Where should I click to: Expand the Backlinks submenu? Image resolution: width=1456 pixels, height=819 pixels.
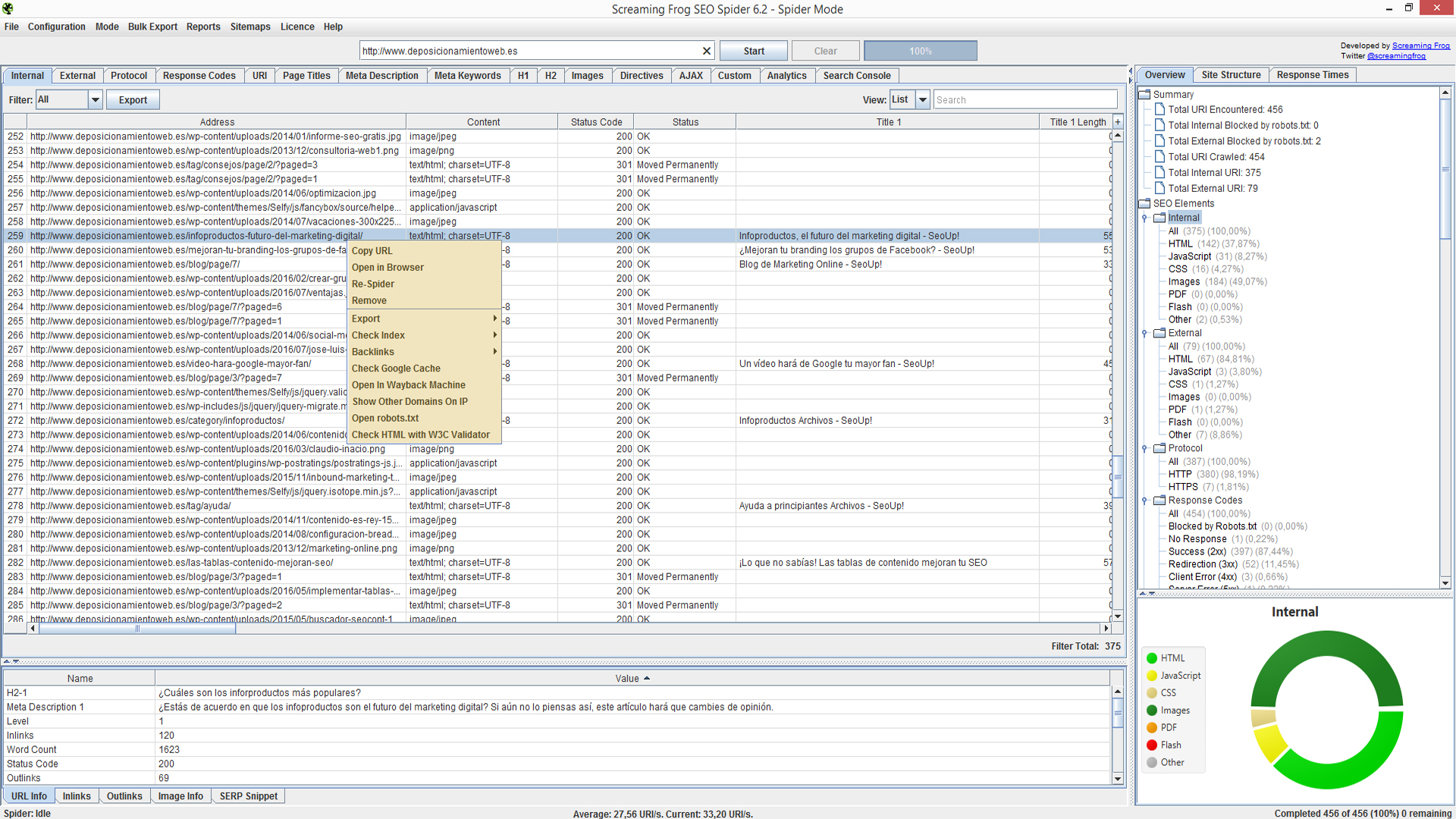pyautogui.click(x=424, y=352)
